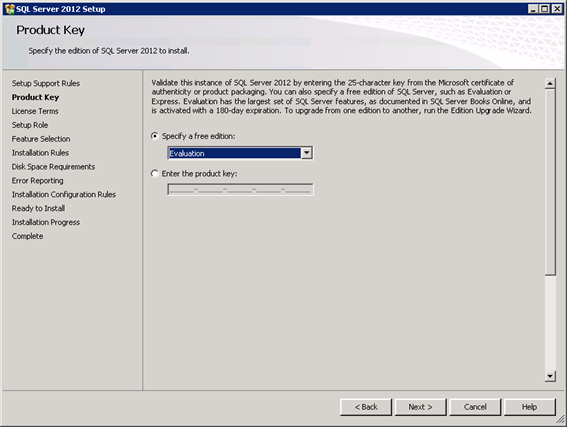Viewport: 567px width, 427px height.
Task: Cancel the SQL Server setup
Action: [x=475, y=407]
